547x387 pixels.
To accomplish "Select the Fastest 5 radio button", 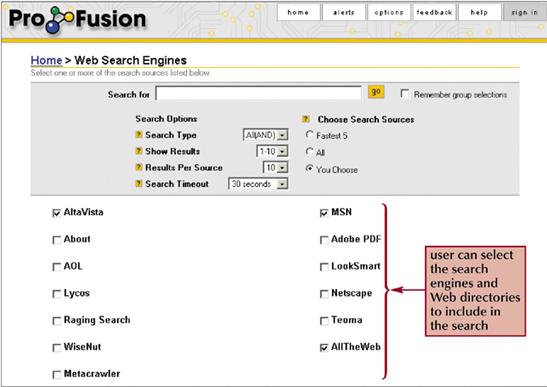I will point(309,134).
